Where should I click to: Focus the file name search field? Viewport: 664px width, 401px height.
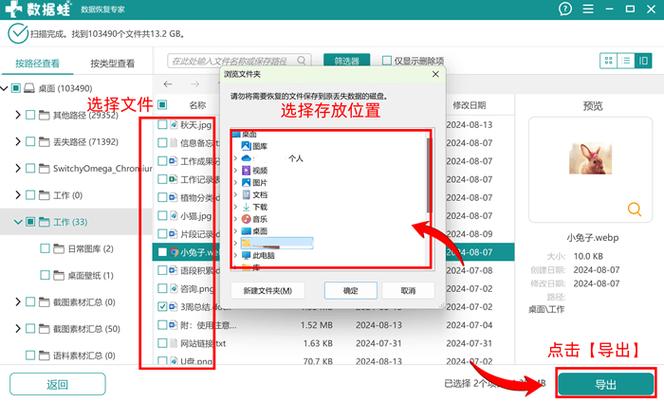point(239,61)
